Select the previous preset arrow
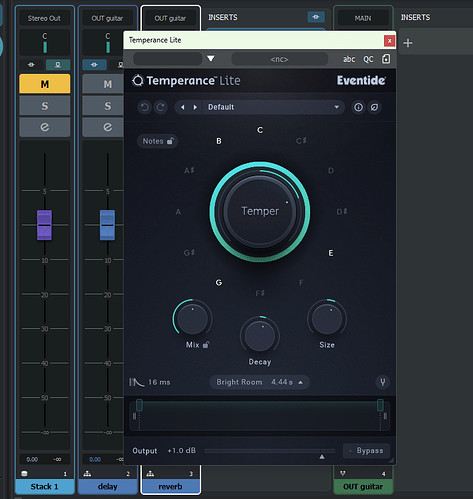 pyautogui.click(x=183, y=107)
